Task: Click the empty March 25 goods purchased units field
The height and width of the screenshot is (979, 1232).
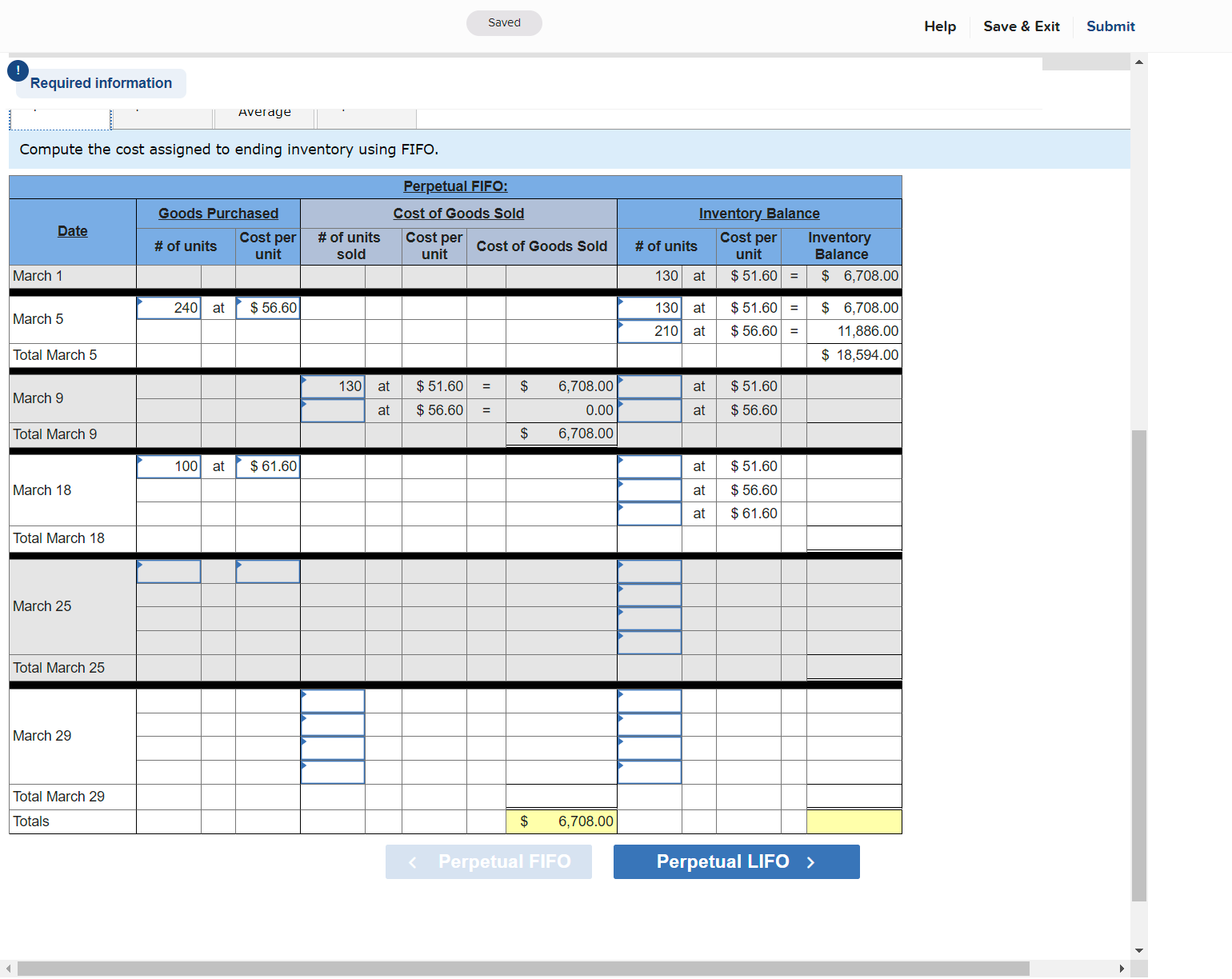Action: coord(168,571)
